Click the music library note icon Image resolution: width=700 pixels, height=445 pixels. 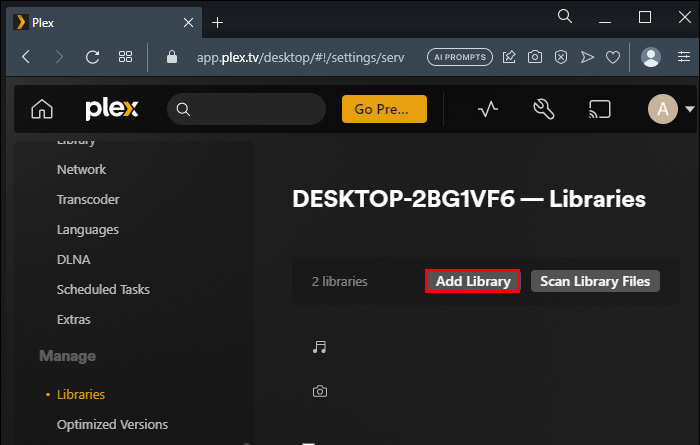(x=319, y=347)
